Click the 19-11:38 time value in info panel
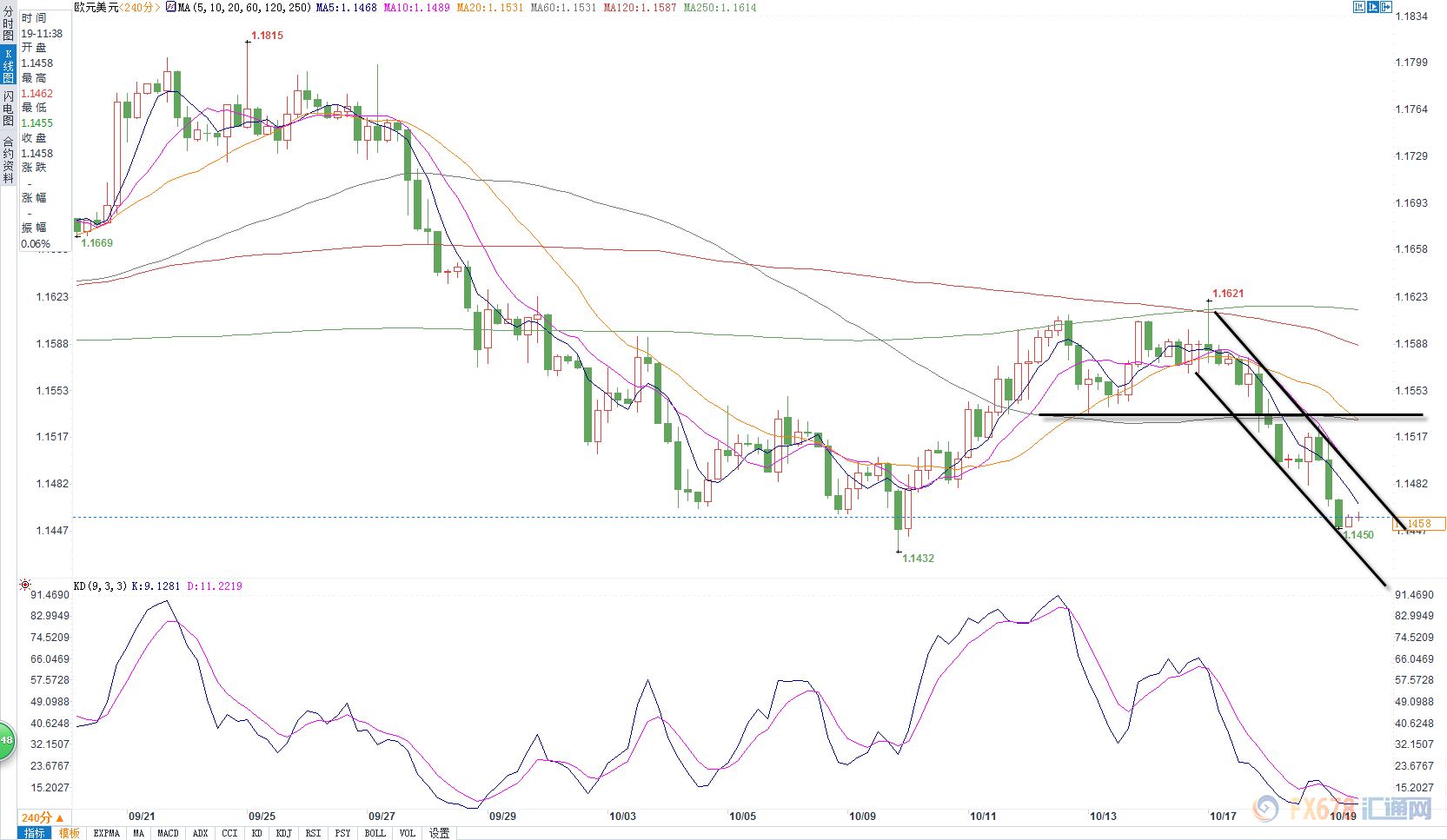Screen dimensions: 1447x840 (42, 34)
